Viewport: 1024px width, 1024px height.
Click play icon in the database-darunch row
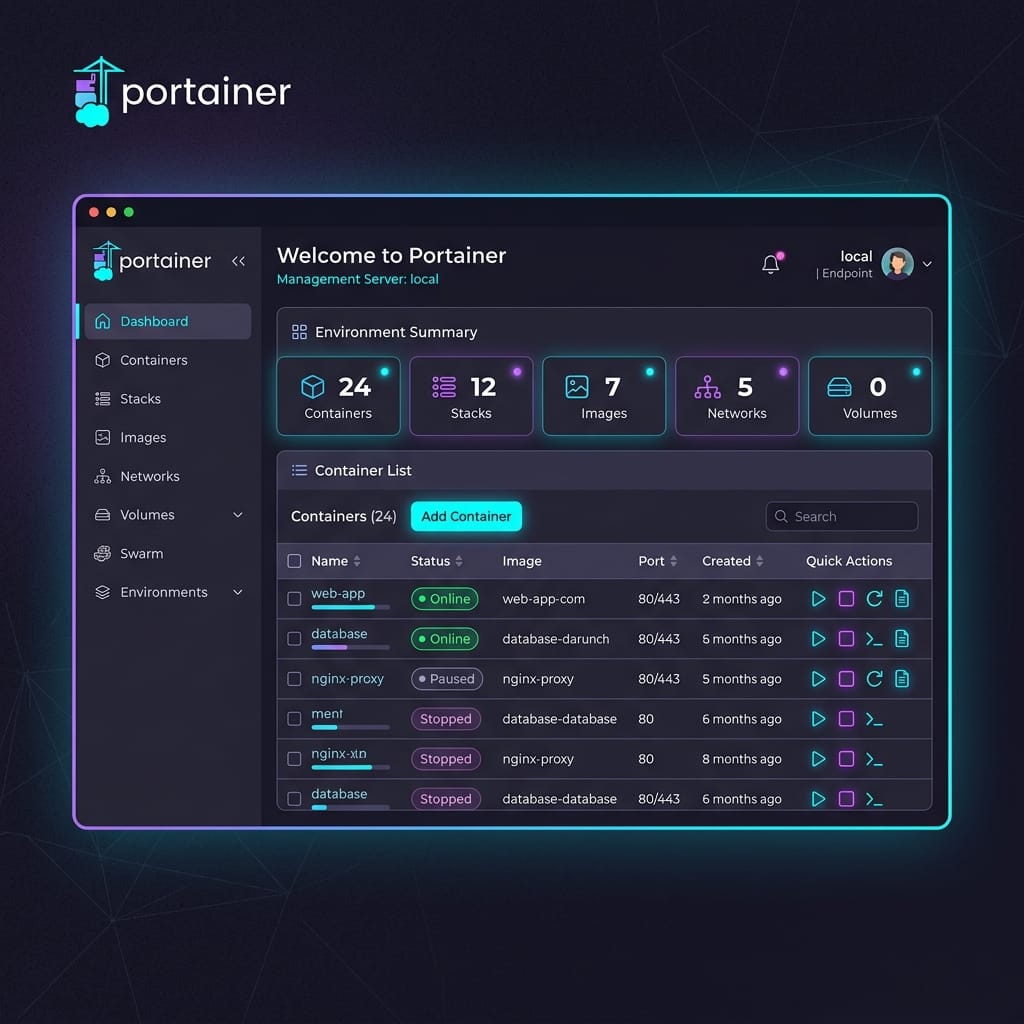[818, 639]
